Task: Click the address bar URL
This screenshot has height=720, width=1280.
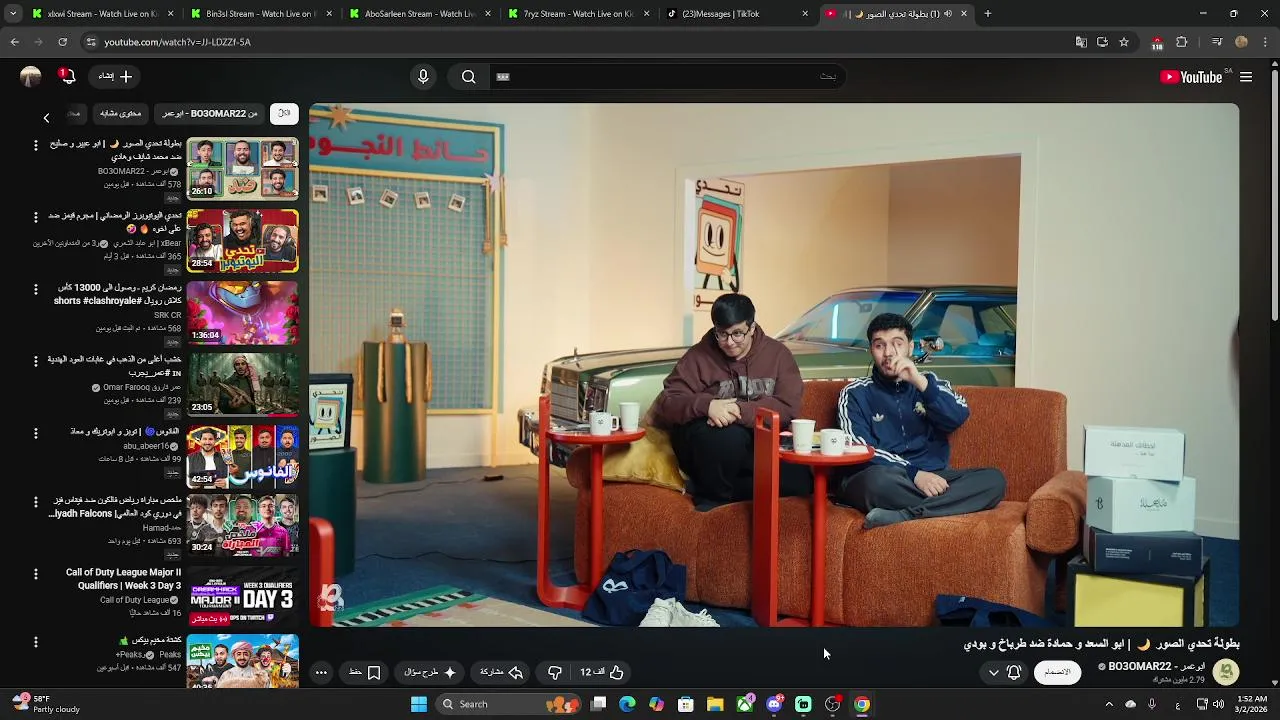Action: tap(177, 42)
